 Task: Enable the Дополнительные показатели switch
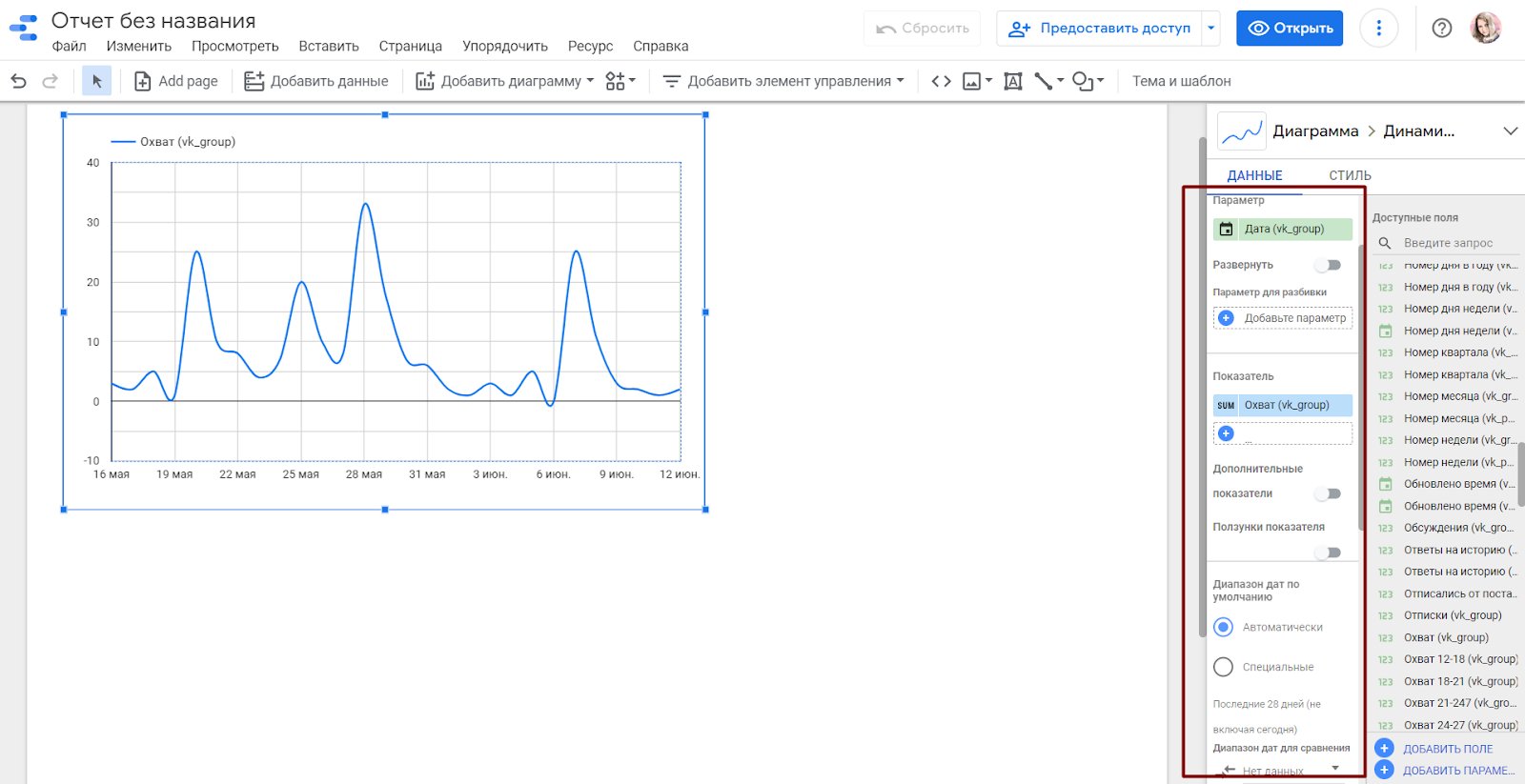1328,493
